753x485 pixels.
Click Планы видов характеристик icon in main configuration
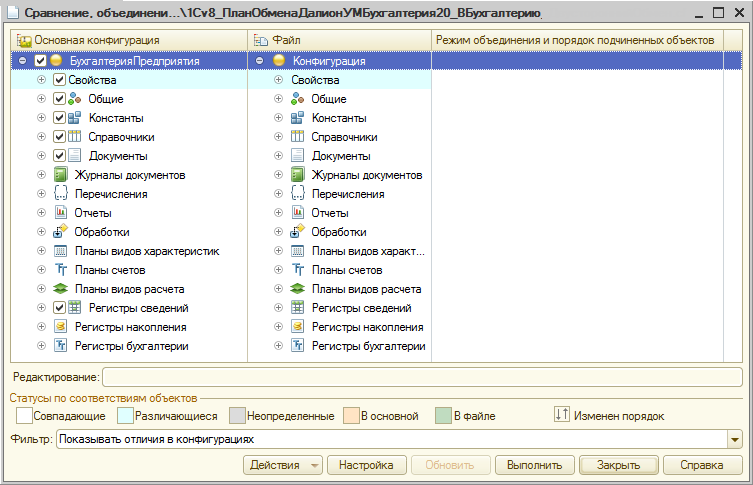[x=61, y=251]
